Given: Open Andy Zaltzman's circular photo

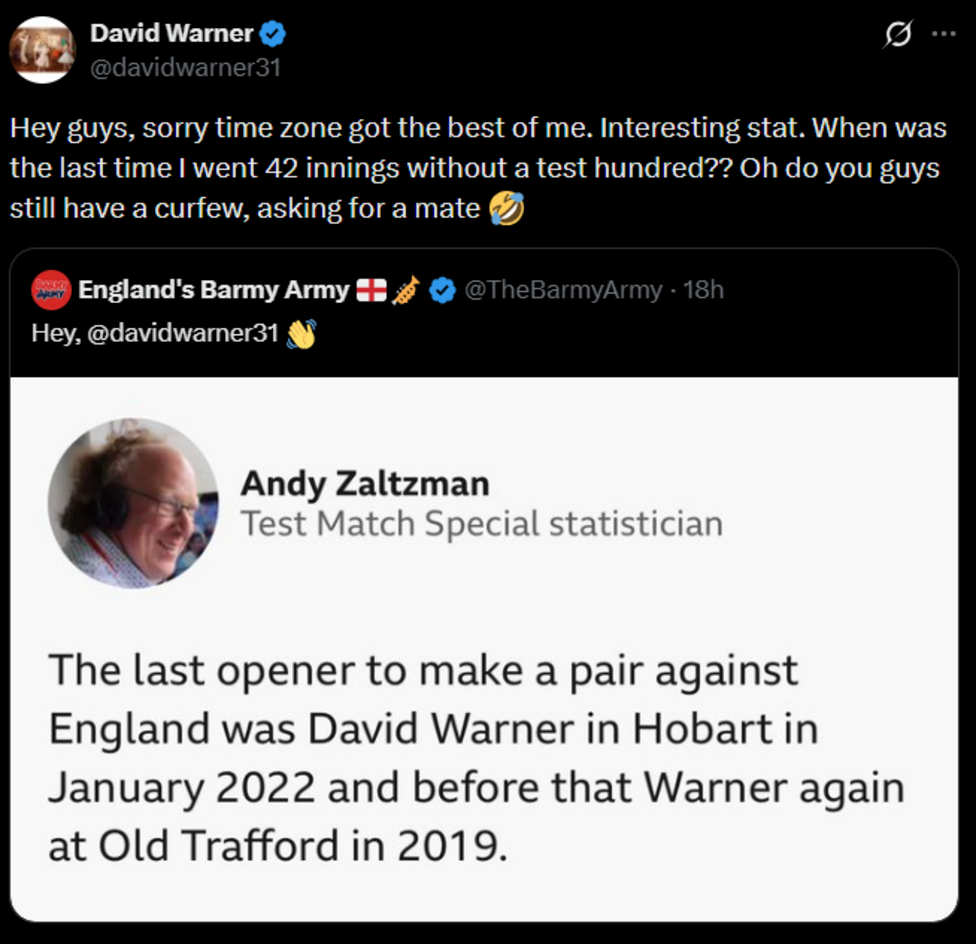Looking at the screenshot, I should tap(133, 503).
